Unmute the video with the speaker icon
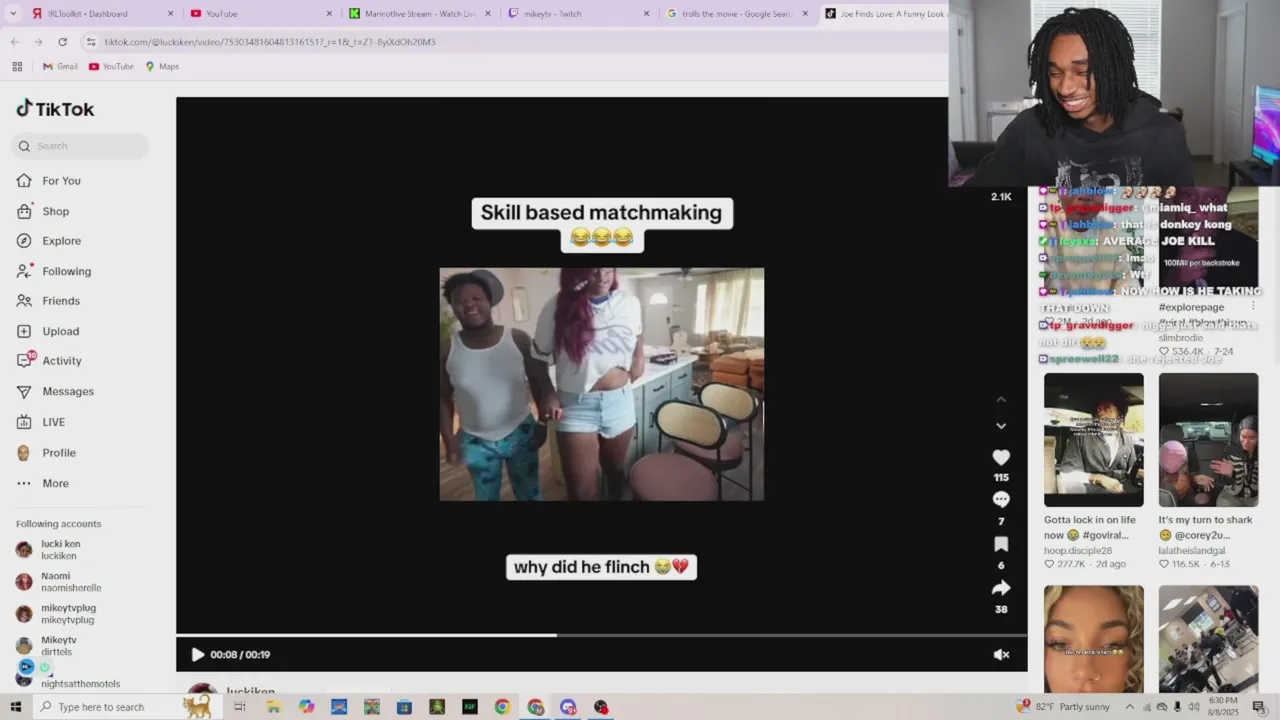 coord(1001,655)
